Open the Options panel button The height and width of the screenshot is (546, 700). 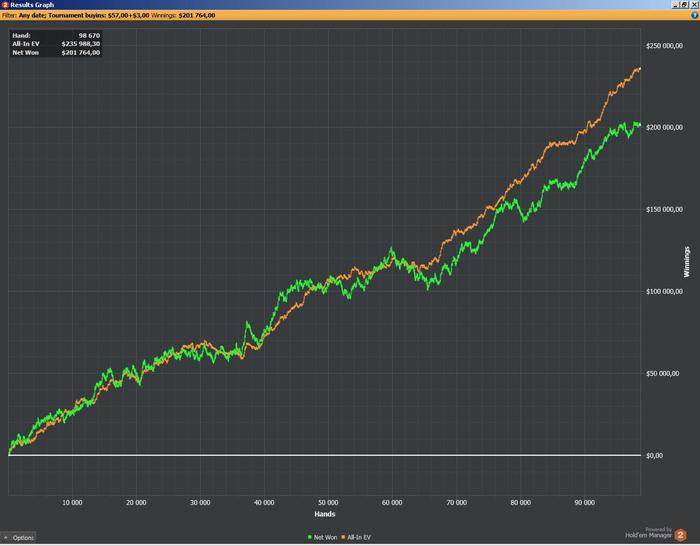tap(18, 538)
